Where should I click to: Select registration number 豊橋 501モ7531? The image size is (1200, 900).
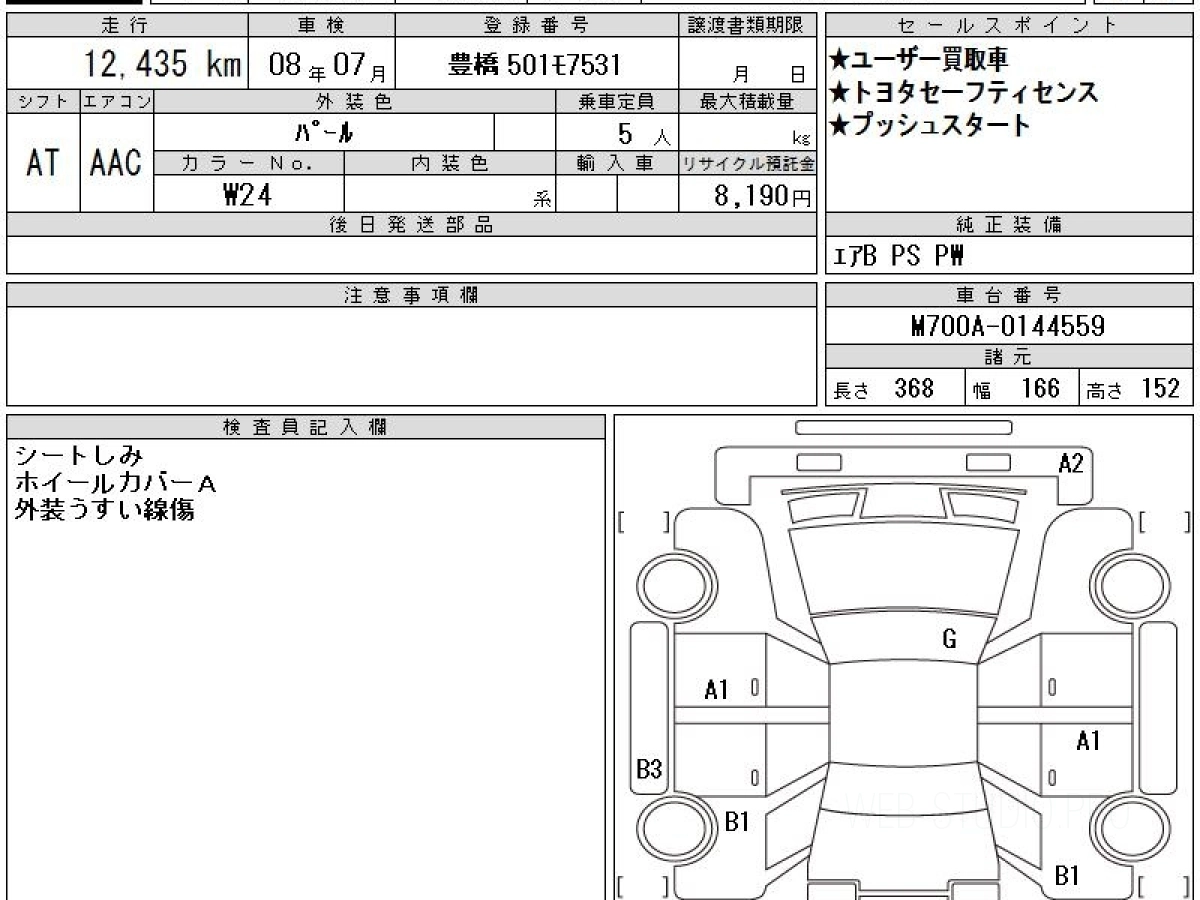[535, 65]
